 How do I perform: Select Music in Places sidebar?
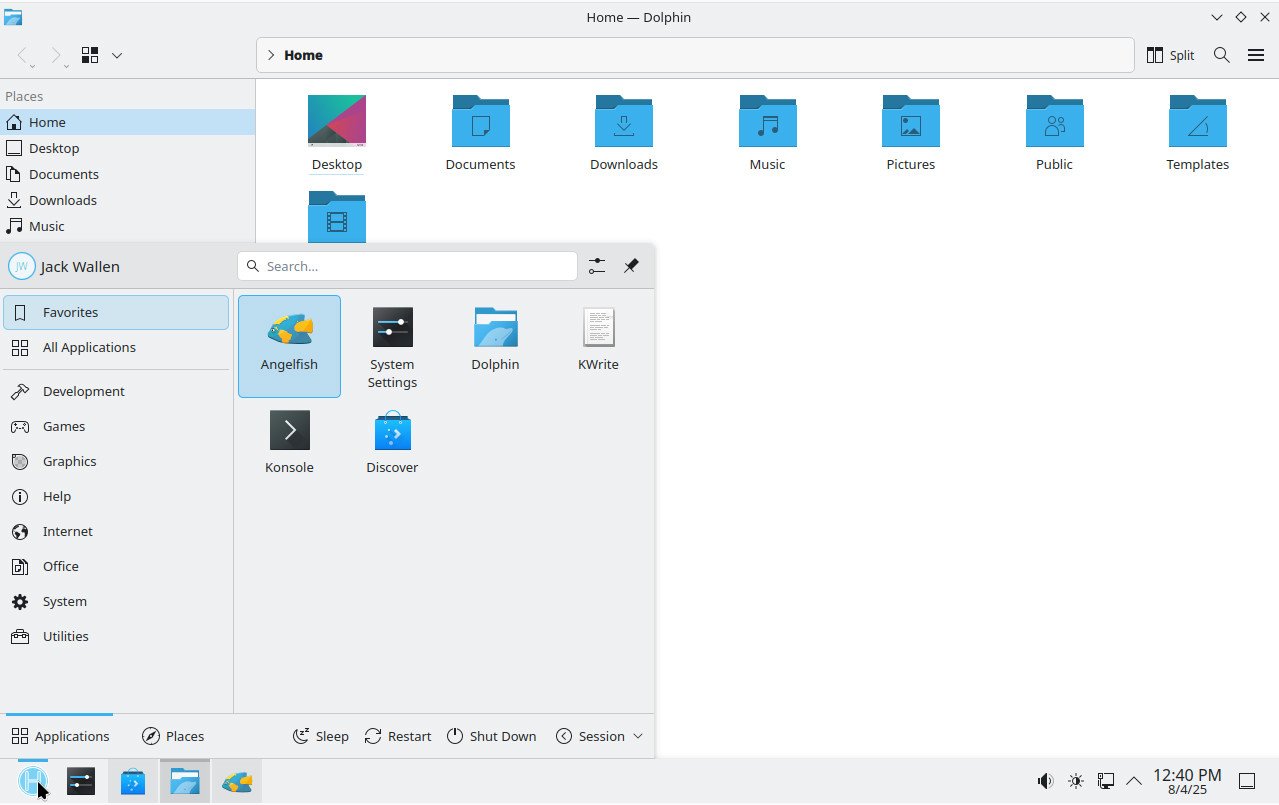127,226
